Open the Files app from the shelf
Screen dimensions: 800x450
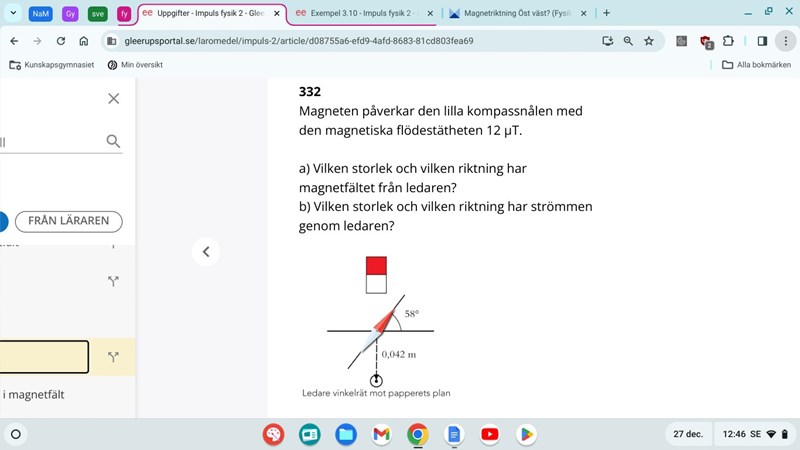click(x=345, y=434)
